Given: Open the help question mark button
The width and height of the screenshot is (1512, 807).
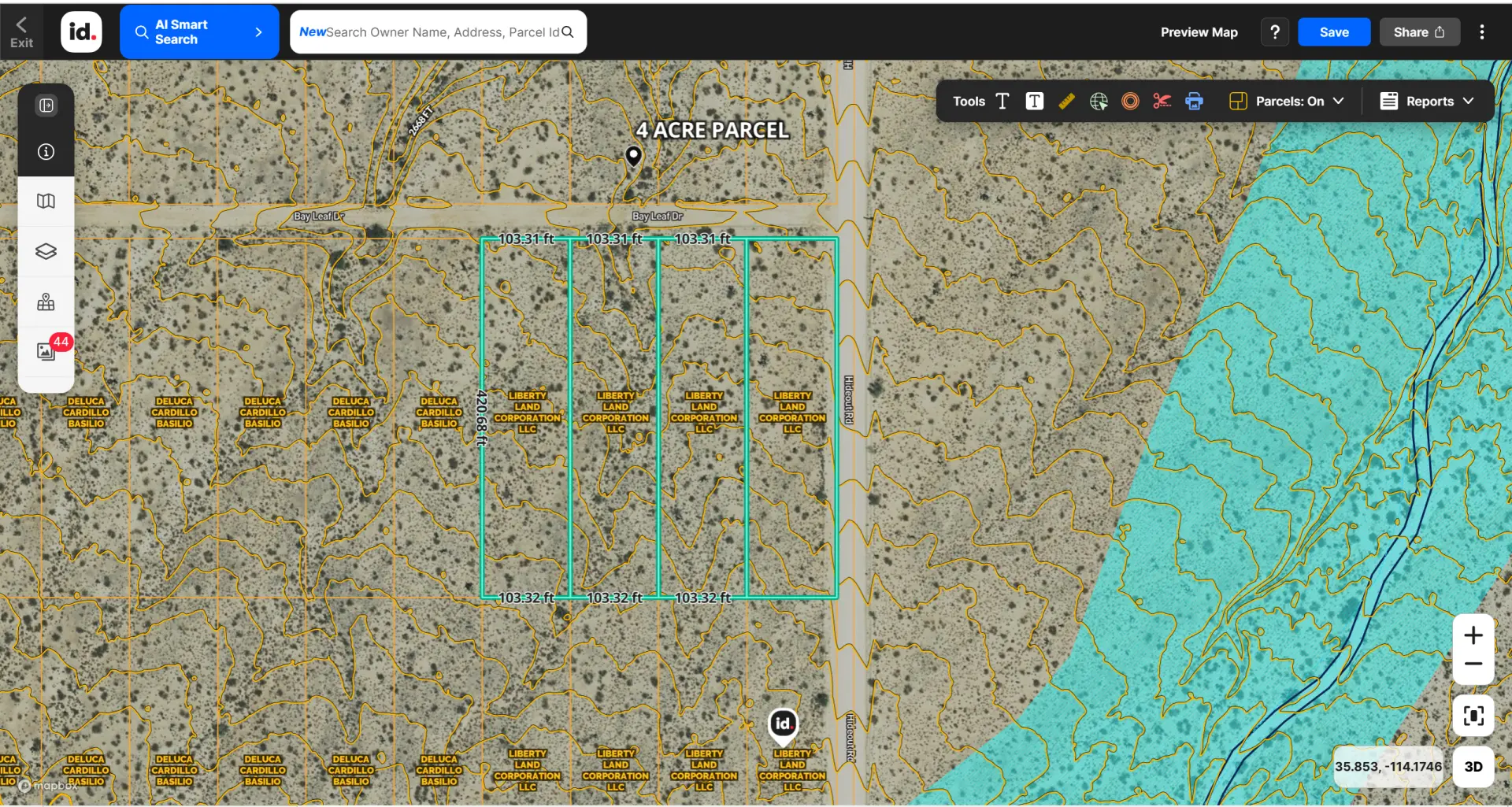Looking at the screenshot, I should click(x=1275, y=32).
